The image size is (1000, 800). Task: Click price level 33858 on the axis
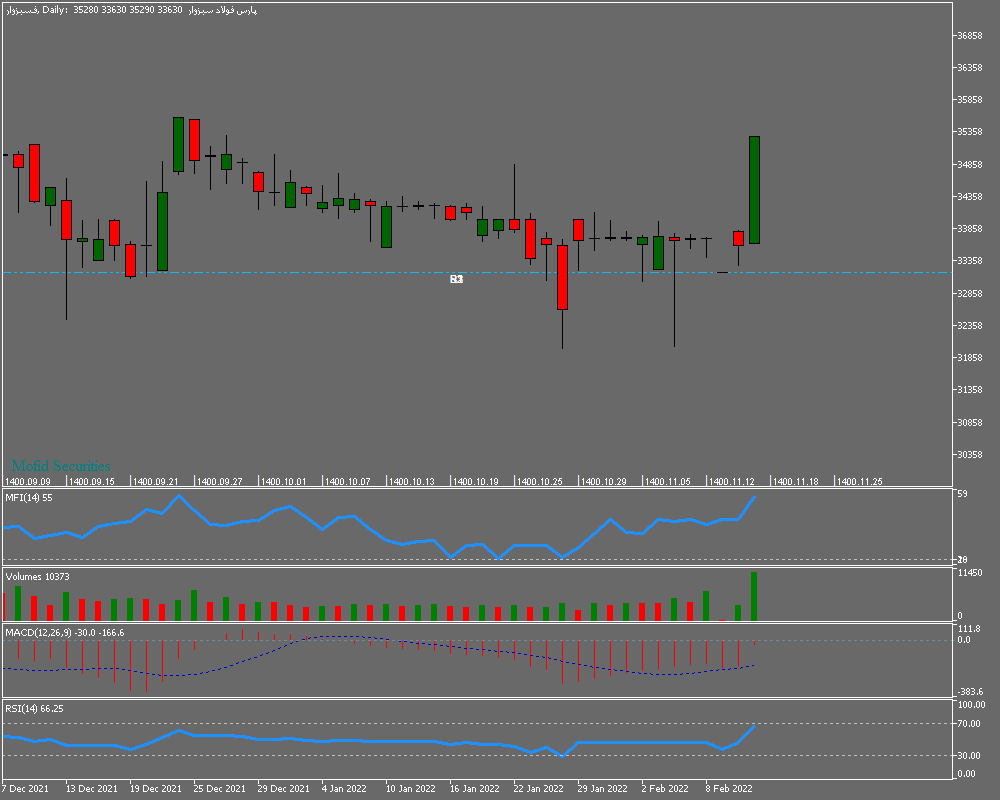(969, 229)
